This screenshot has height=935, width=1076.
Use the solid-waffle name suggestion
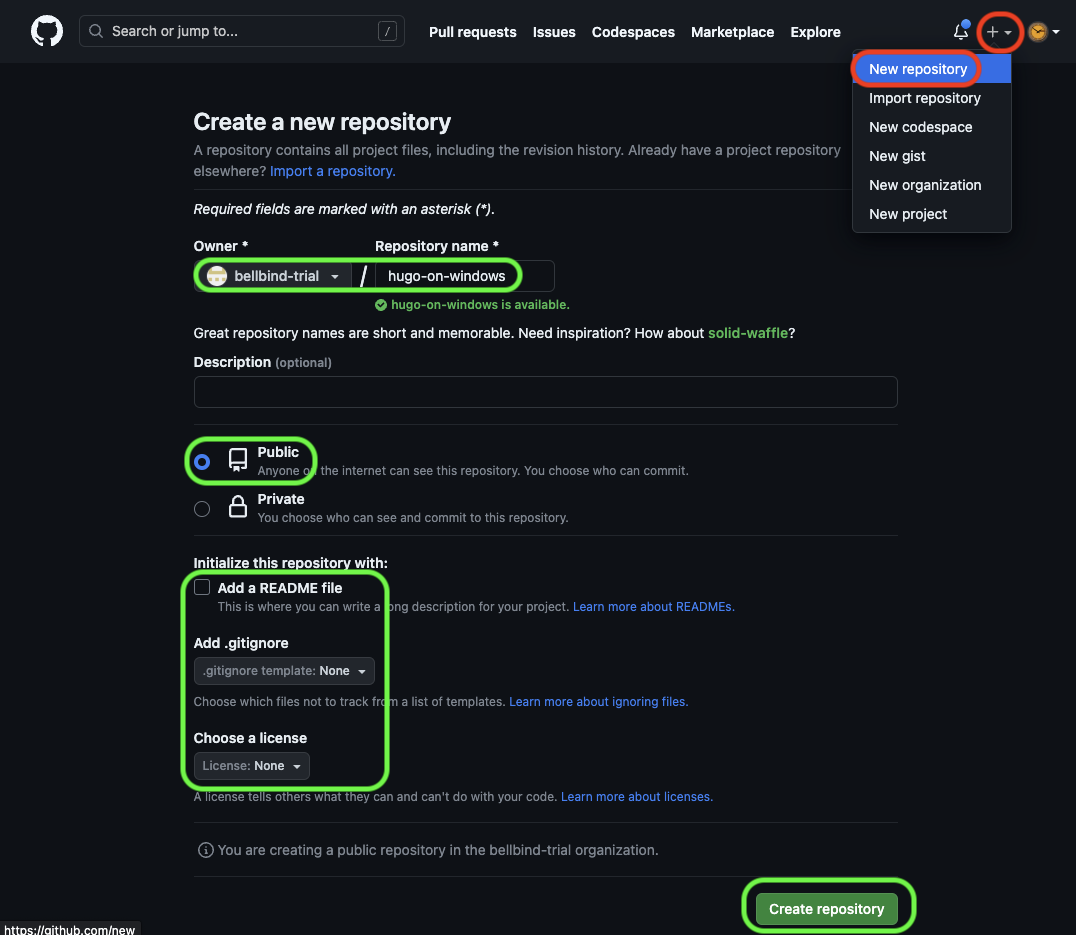747,333
